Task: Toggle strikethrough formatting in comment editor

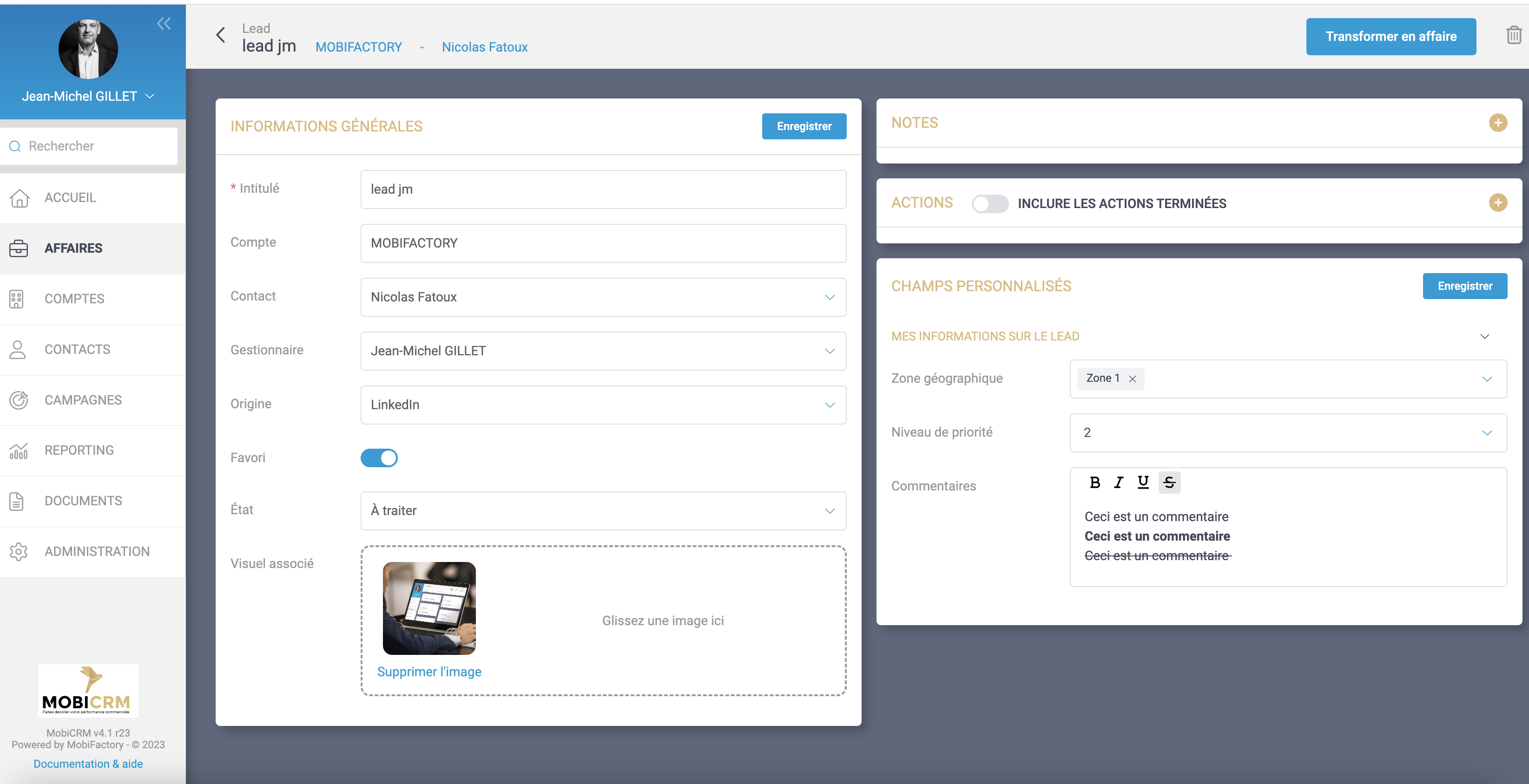Action: (1169, 483)
